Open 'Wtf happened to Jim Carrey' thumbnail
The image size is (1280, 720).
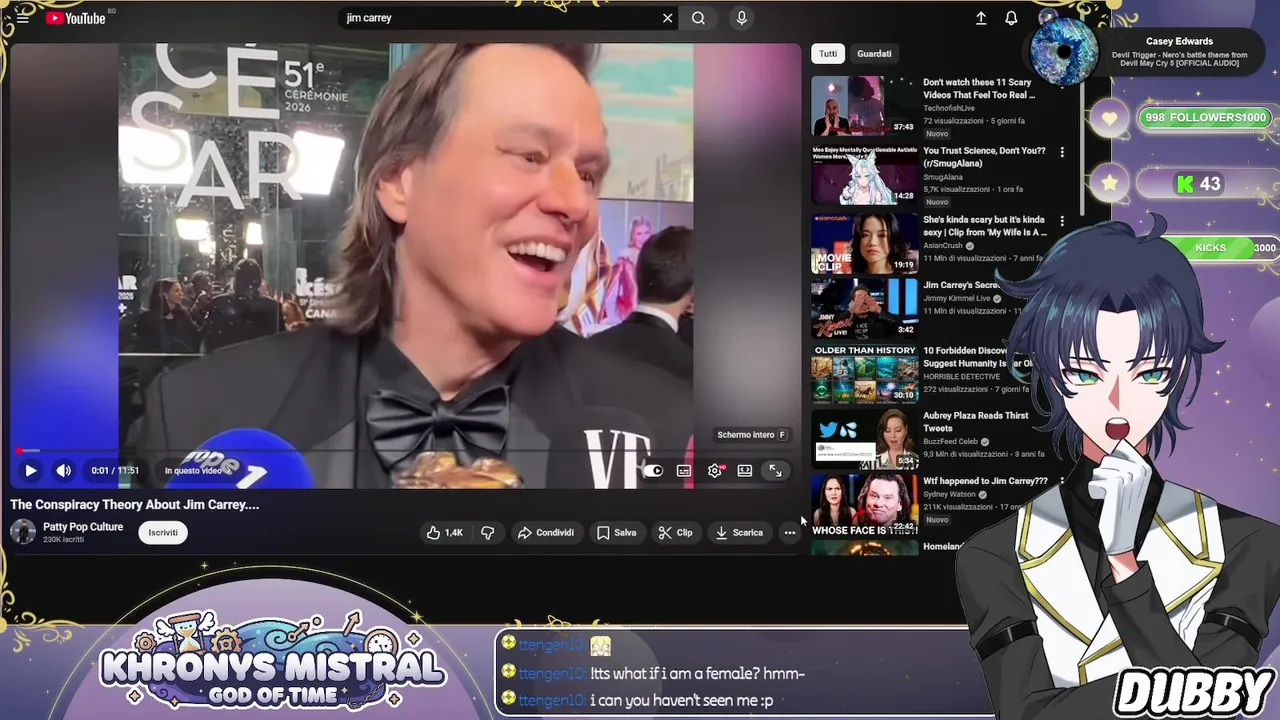tap(864, 504)
